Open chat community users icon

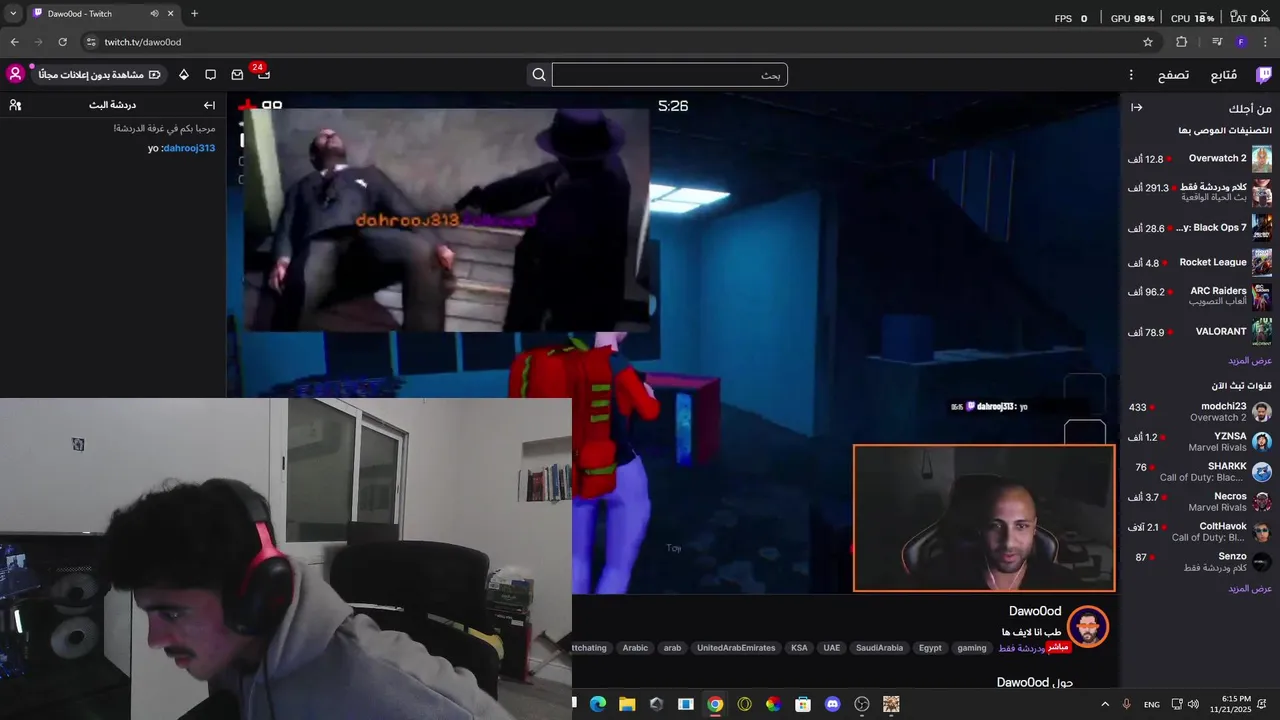15,105
